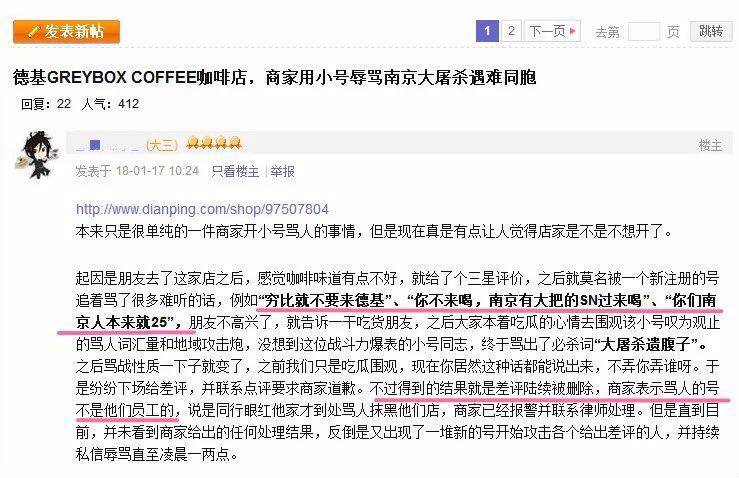Click the 大三 user level label
The width and height of the screenshot is (739, 478).
(x=162, y=145)
